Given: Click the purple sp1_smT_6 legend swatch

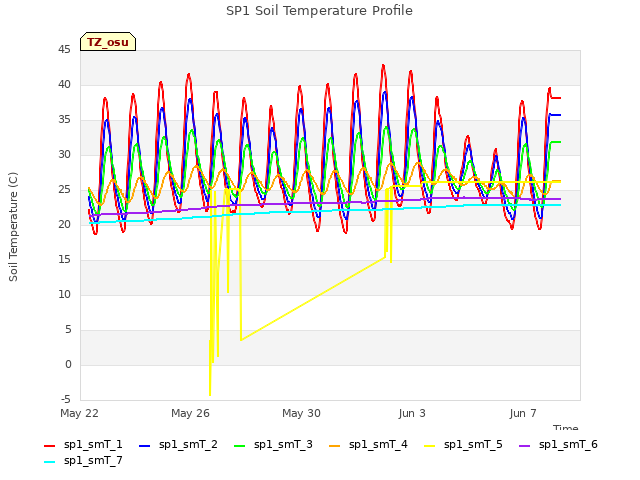Looking at the screenshot, I should pyautogui.click(x=524, y=446).
